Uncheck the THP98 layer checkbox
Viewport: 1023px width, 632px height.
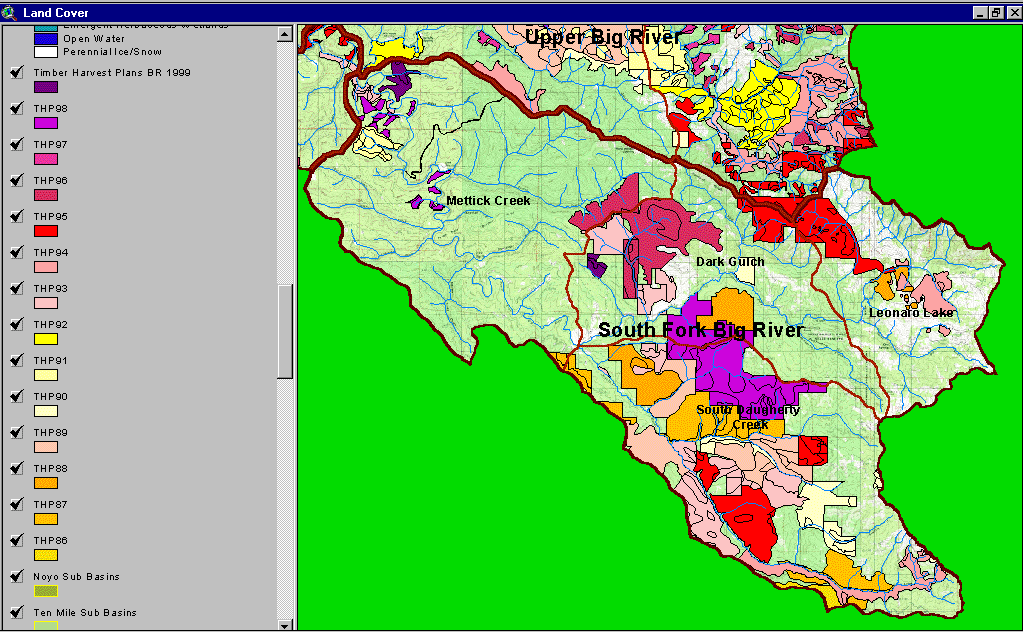(17, 108)
